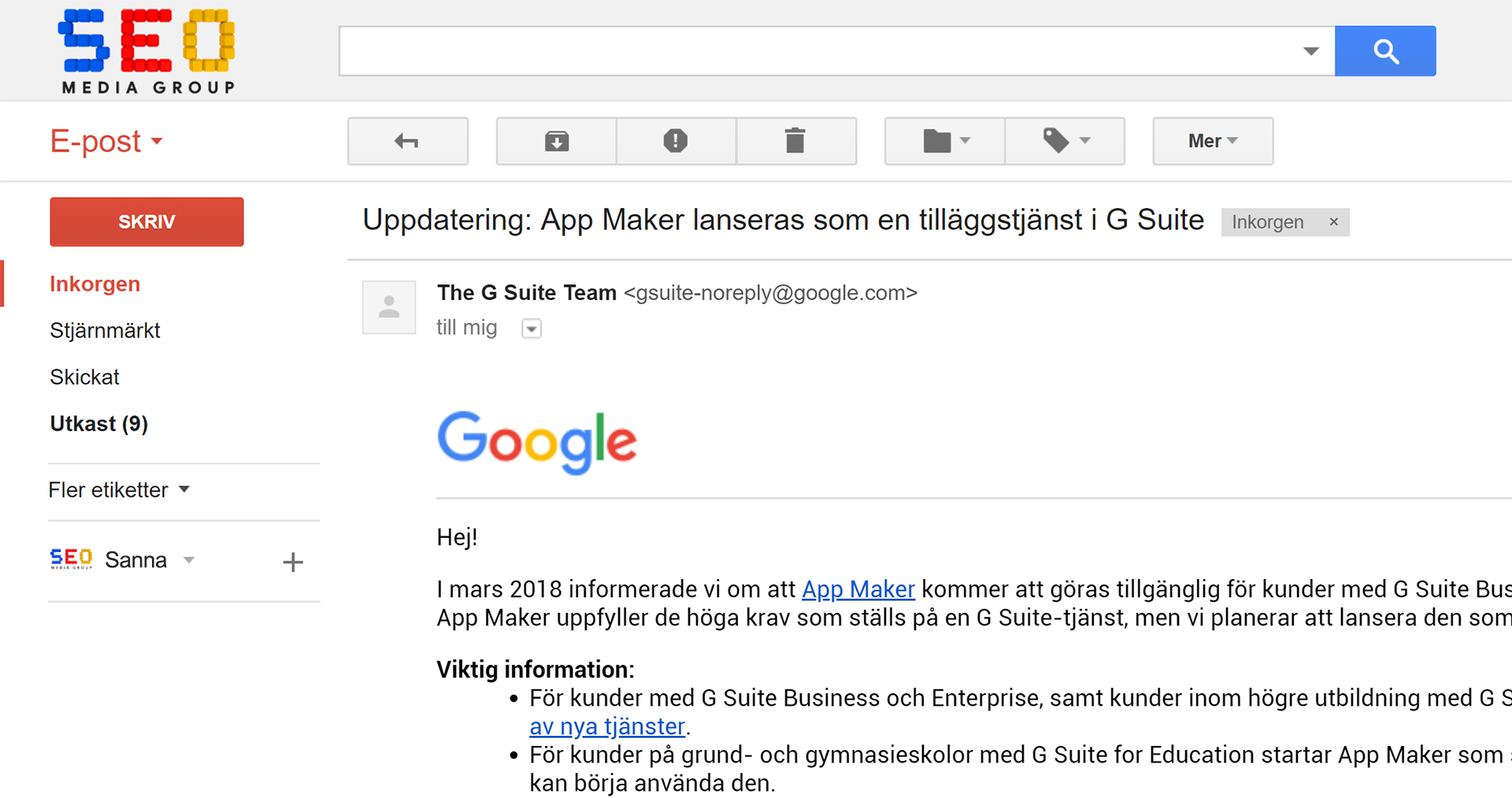Image resolution: width=1512 pixels, height=798 pixels.
Task: Click the SEO Media Group logo
Action: click(x=147, y=51)
